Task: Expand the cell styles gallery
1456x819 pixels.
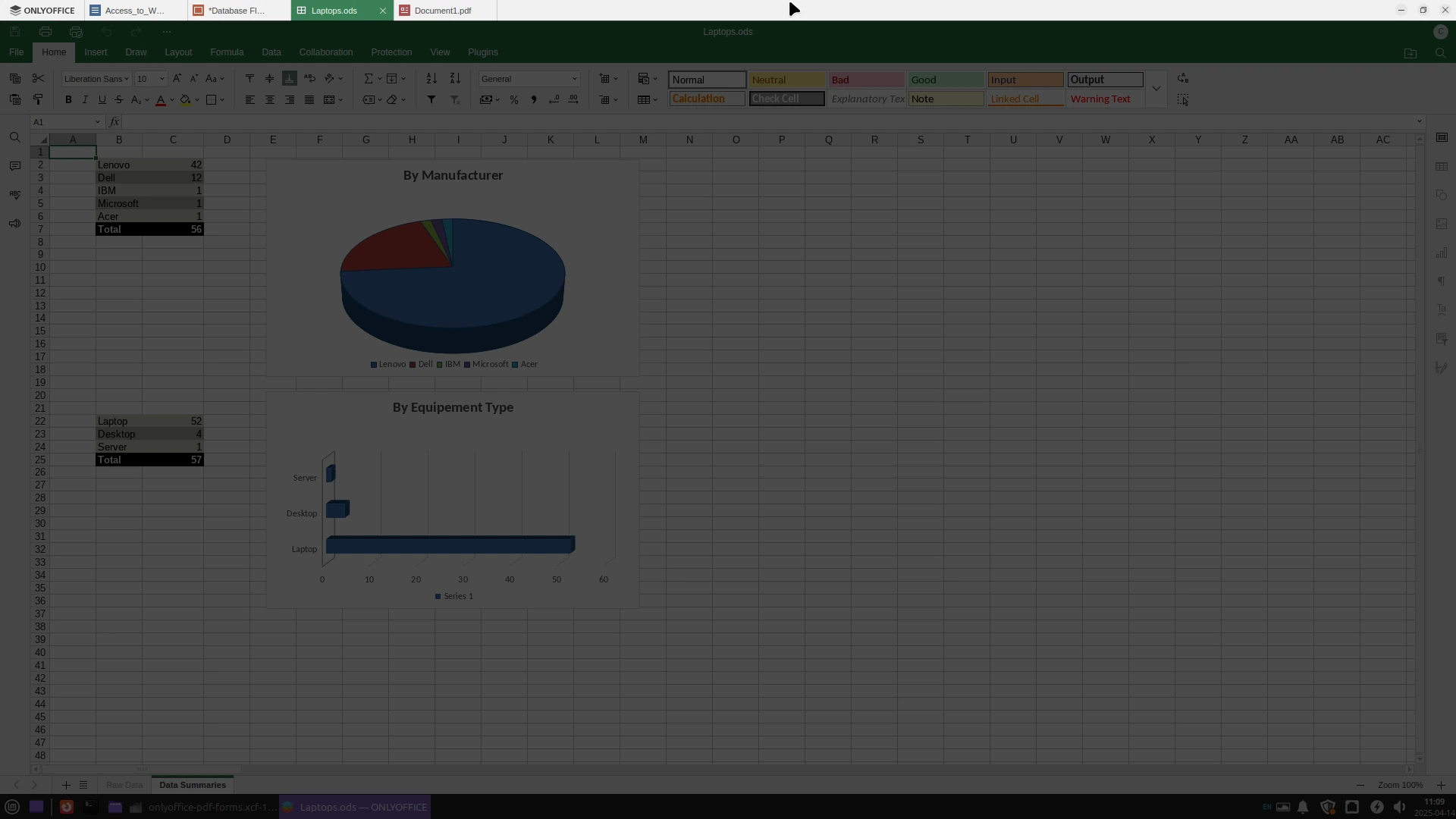Action: pyautogui.click(x=1156, y=89)
